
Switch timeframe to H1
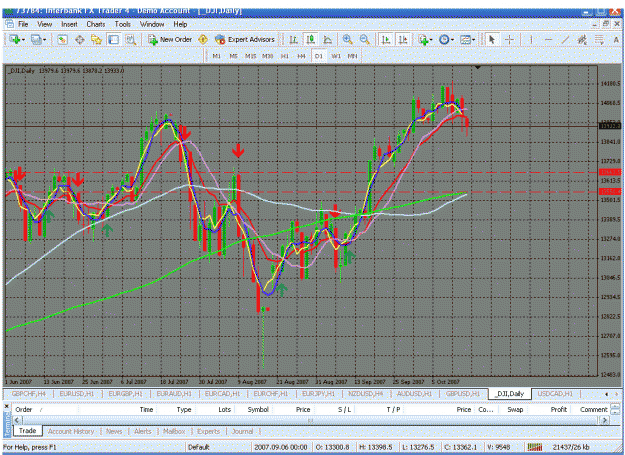pos(285,56)
